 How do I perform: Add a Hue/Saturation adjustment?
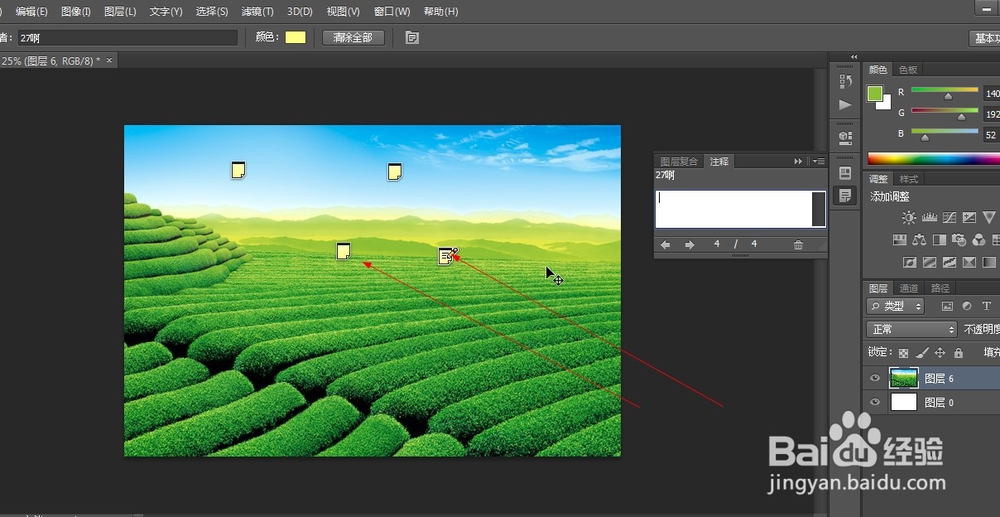tap(899, 240)
